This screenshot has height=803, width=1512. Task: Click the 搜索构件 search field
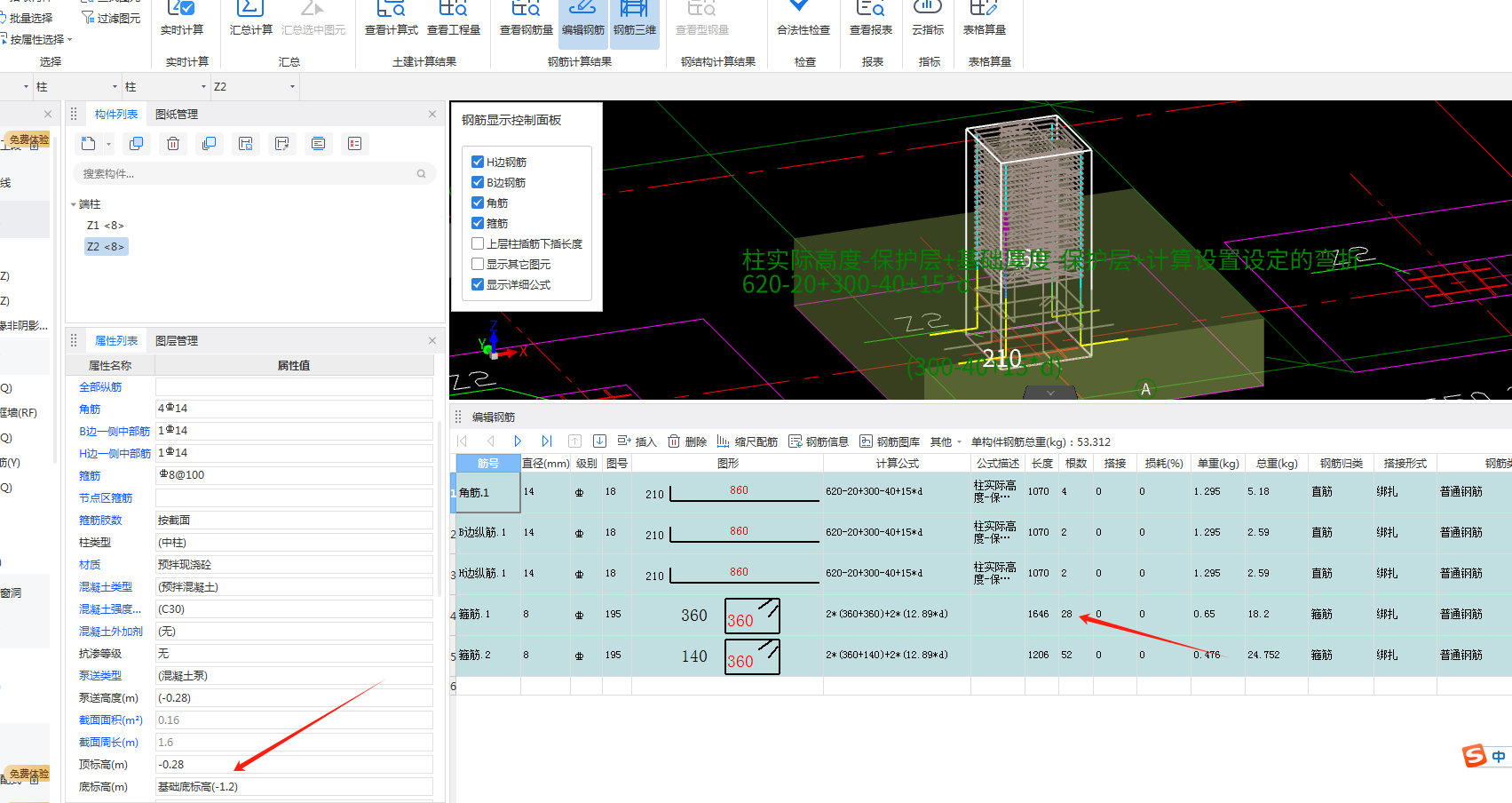pos(244,174)
